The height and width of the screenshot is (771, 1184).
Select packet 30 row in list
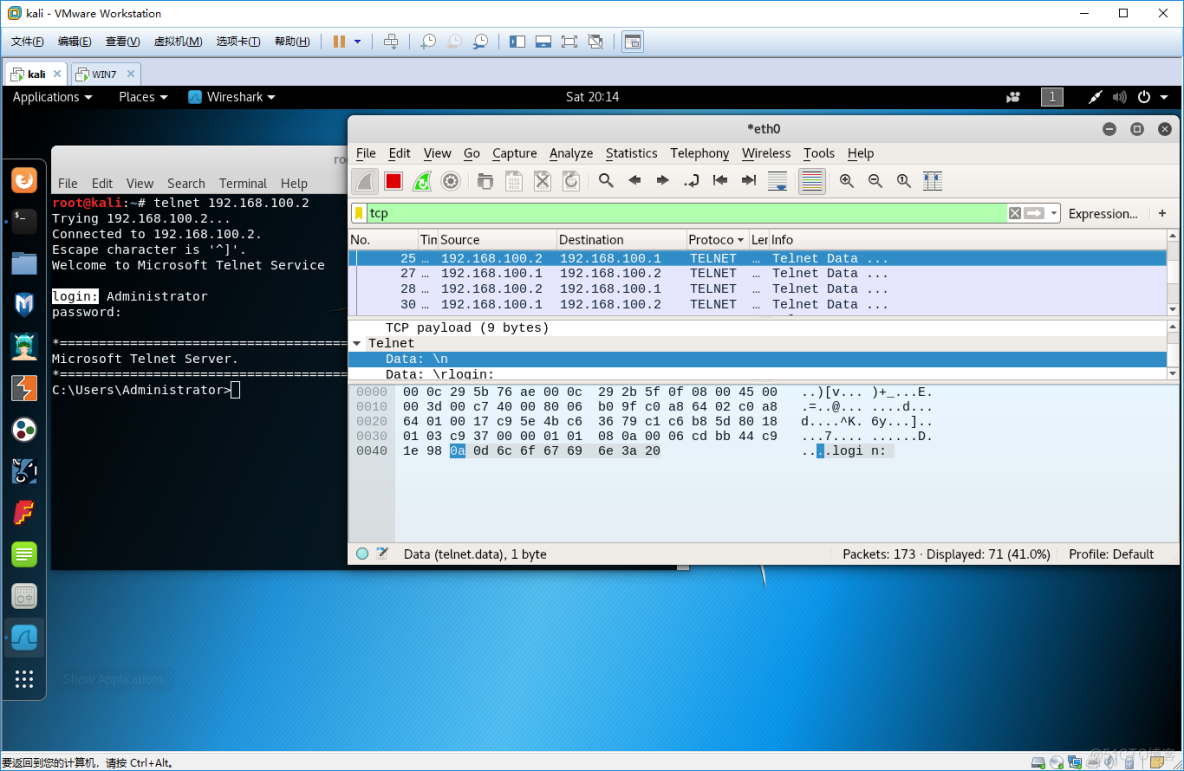pos(757,304)
